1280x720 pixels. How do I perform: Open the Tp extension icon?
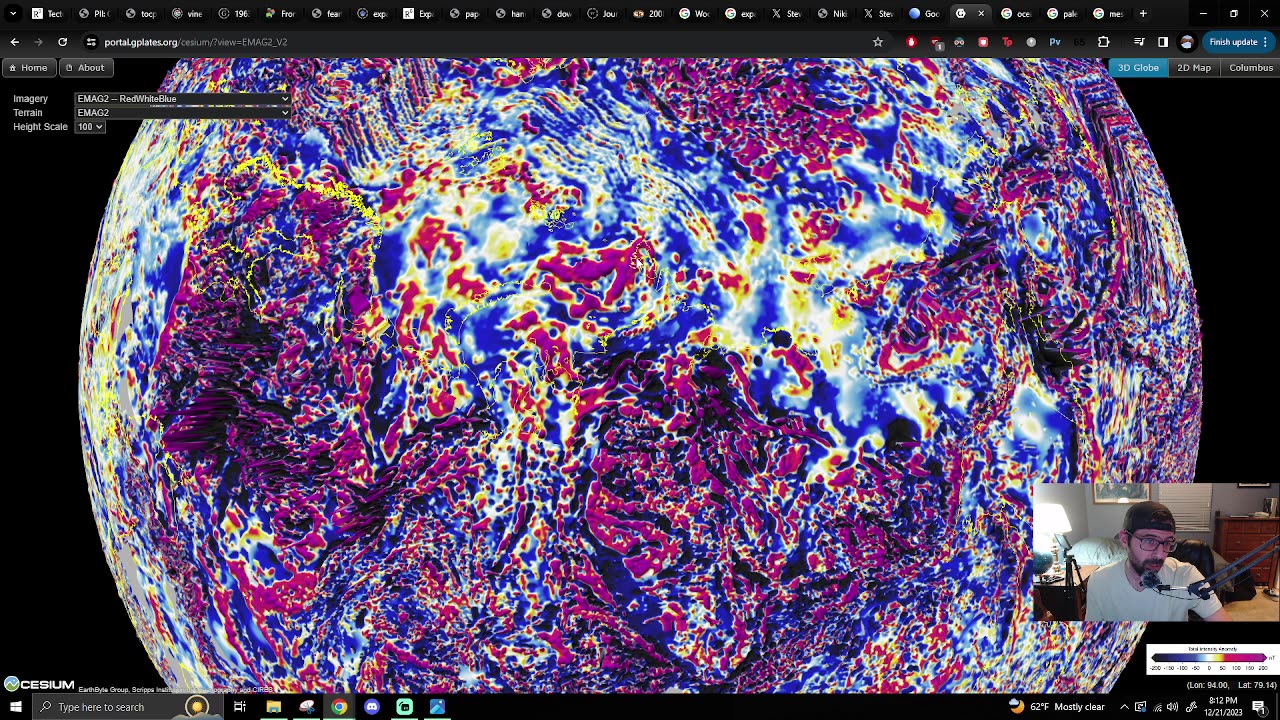pyautogui.click(x=1007, y=42)
